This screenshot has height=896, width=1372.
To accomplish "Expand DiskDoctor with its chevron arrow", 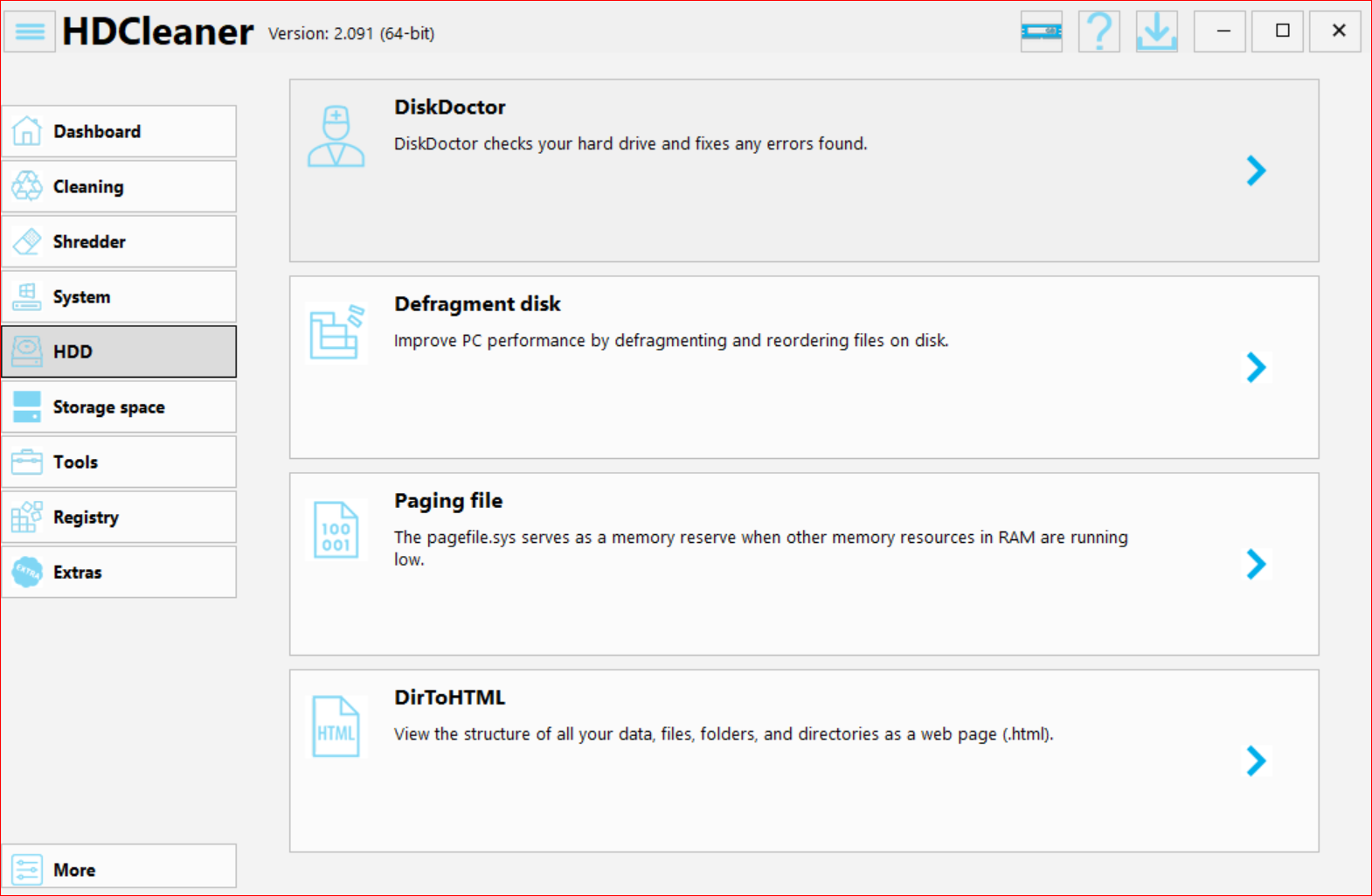I will coord(1256,170).
